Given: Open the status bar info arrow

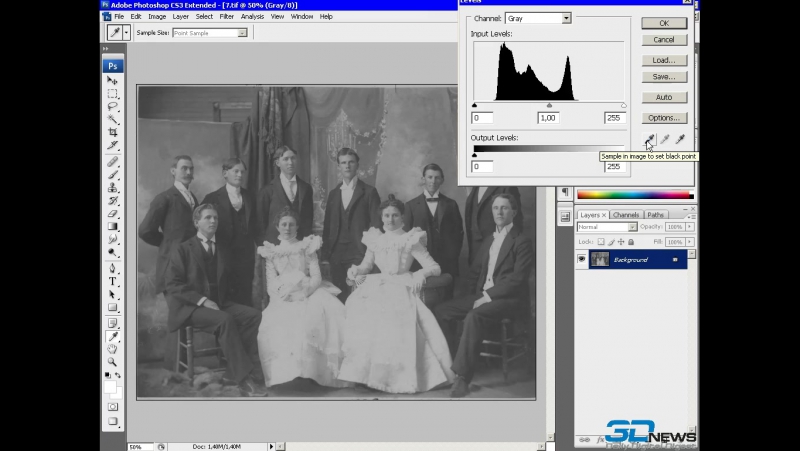Looking at the screenshot, I should tap(271, 446).
